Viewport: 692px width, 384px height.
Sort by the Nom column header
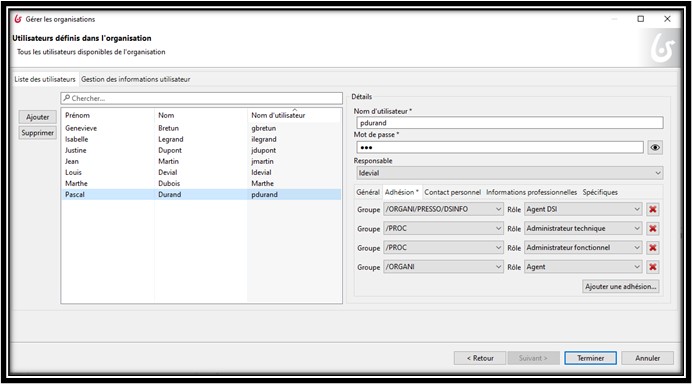point(201,115)
